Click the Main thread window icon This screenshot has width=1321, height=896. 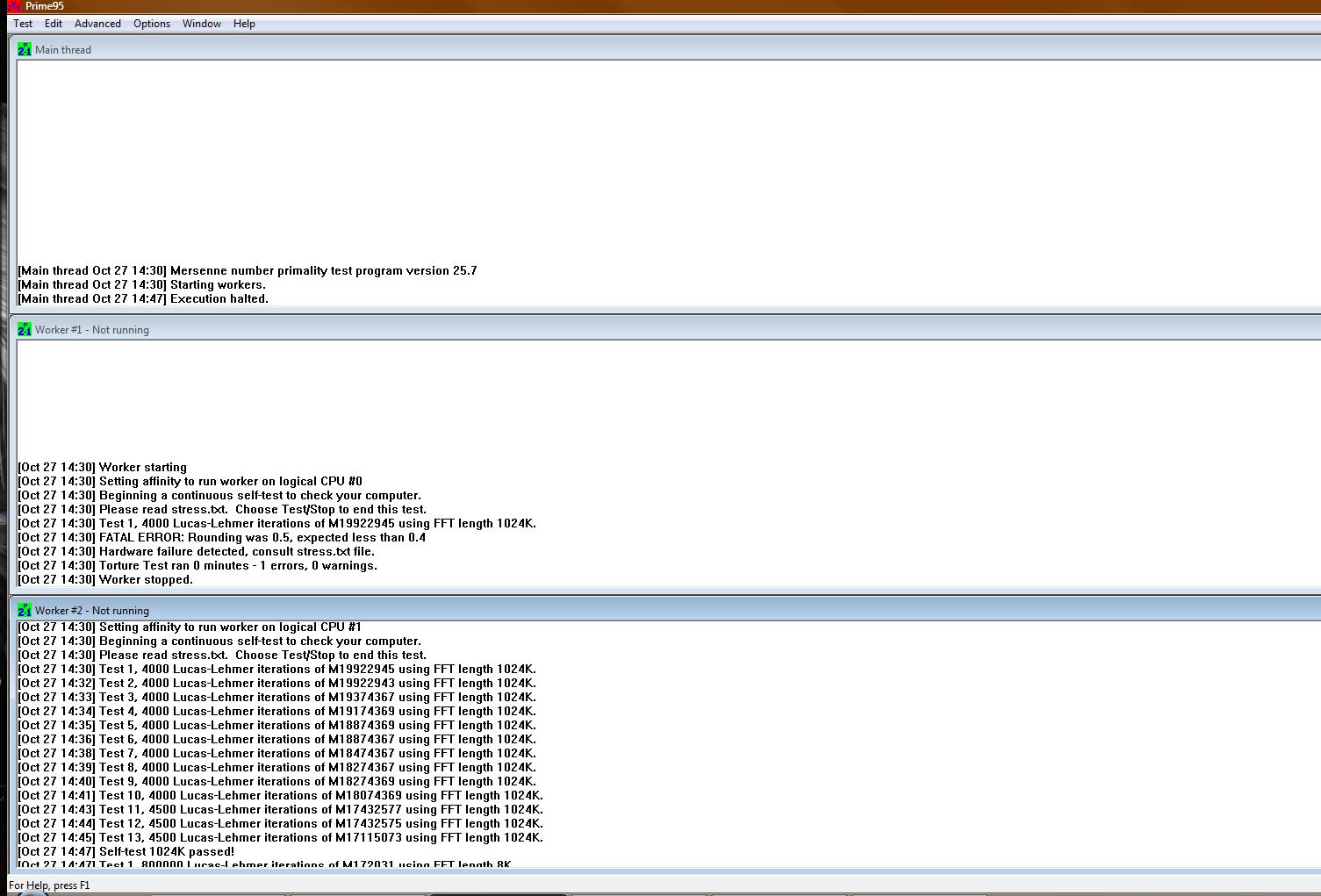[x=25, y=49]
